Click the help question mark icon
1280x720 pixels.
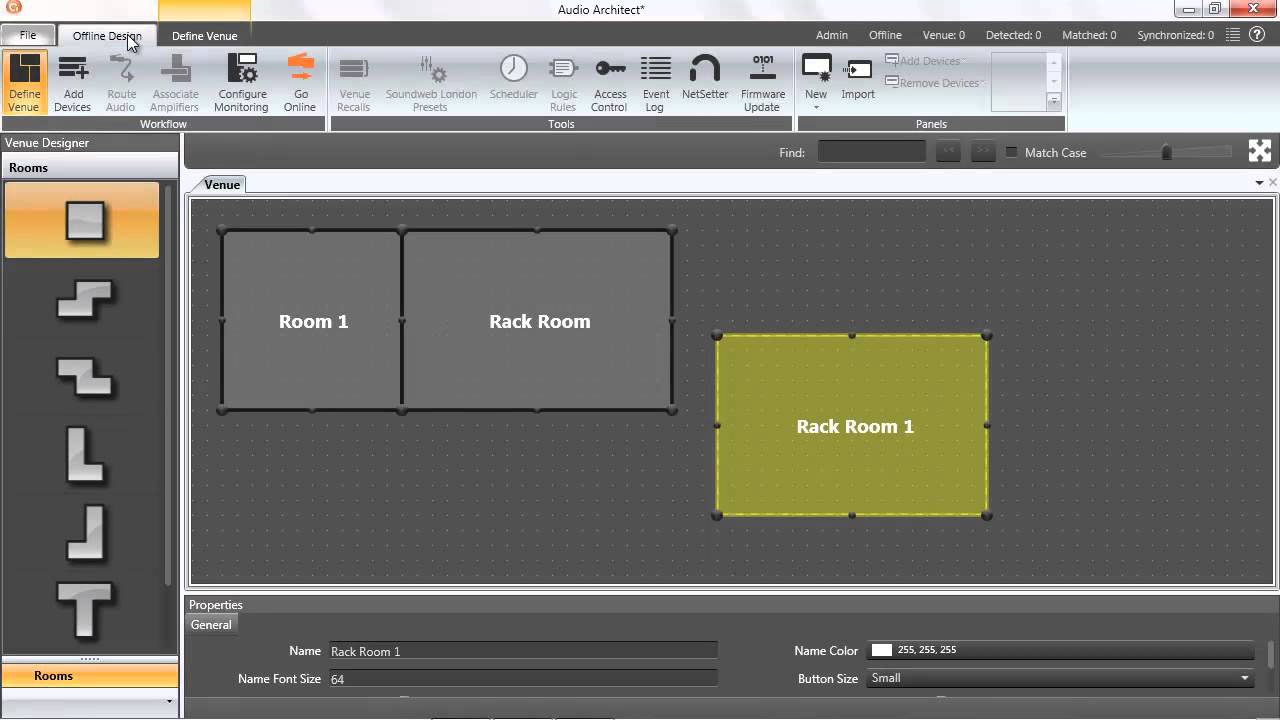tap(1259, 35)
